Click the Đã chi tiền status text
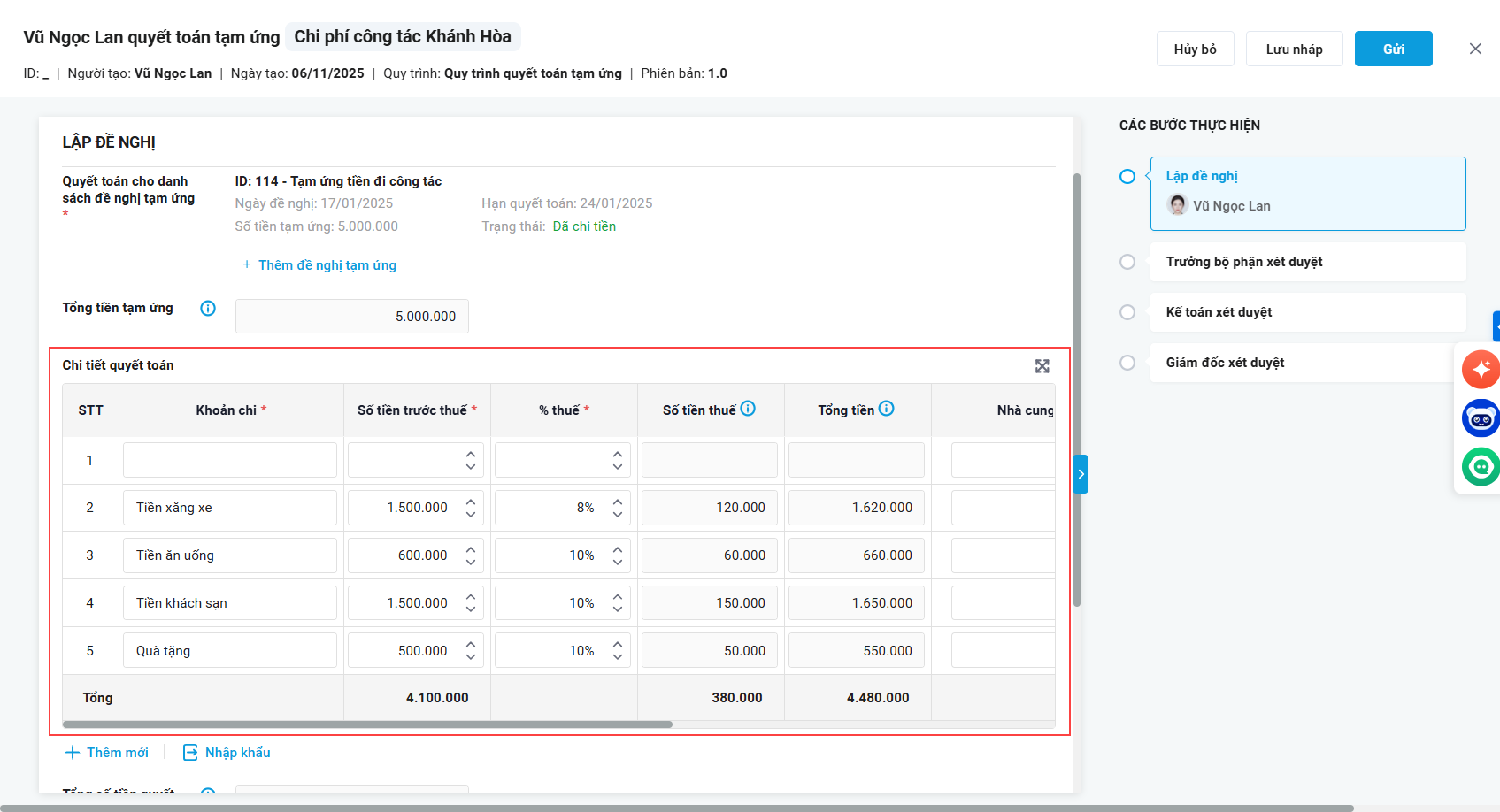Image resolution: width=1500 pixels, height=812 pixels. 584,226
